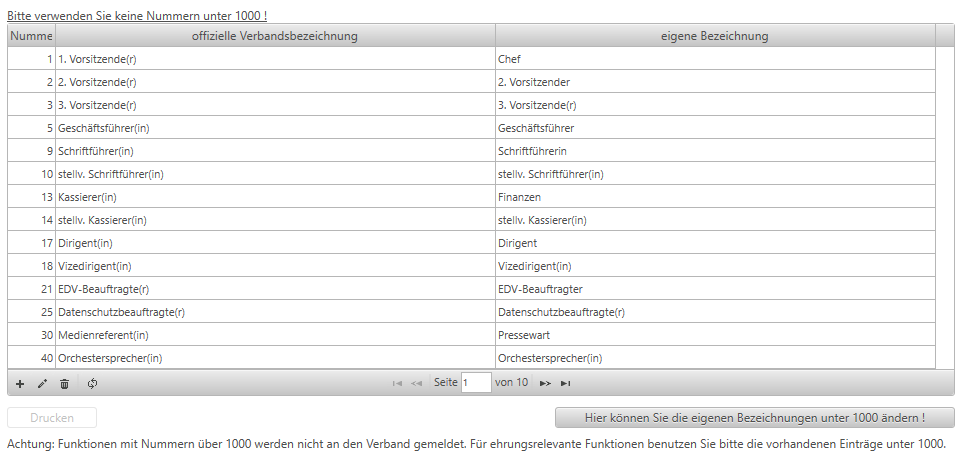
Task: Reload the grid with refresh icon
Action: point(93,384)
